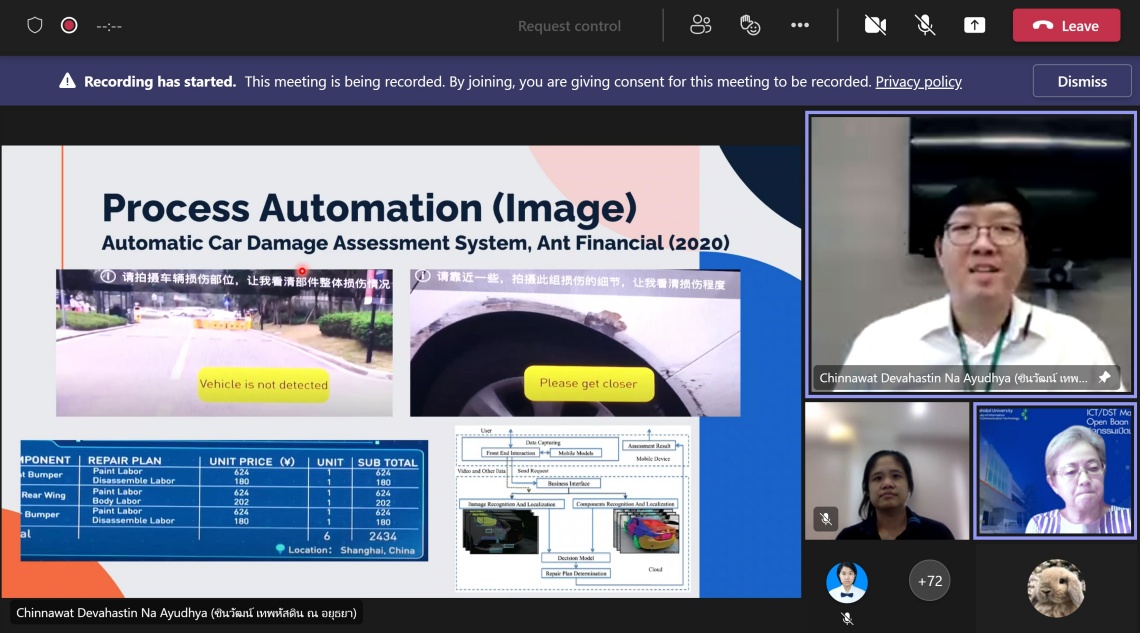
Task: Leave the meeting
Action: 1066,26
